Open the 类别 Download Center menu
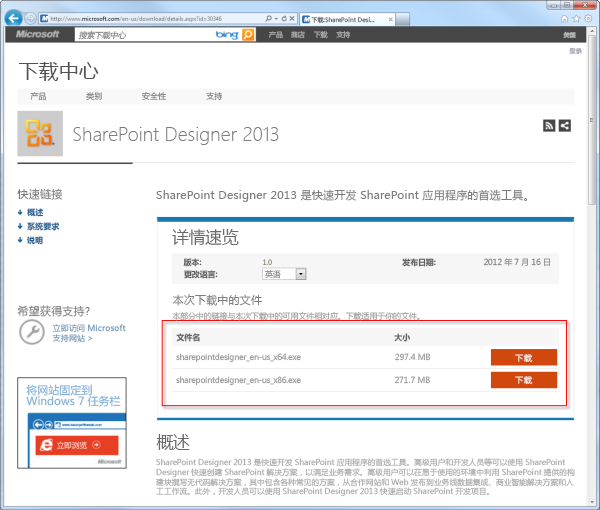This screenshot has height=510, width=600. click(94, 96)
